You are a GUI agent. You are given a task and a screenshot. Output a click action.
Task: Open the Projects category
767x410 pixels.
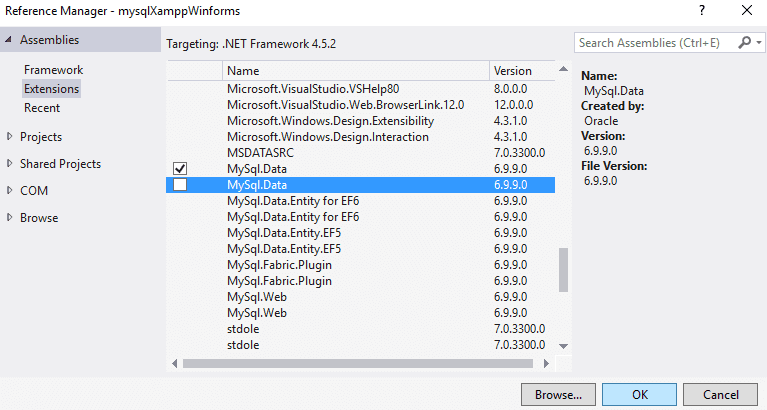pos(41,137)
